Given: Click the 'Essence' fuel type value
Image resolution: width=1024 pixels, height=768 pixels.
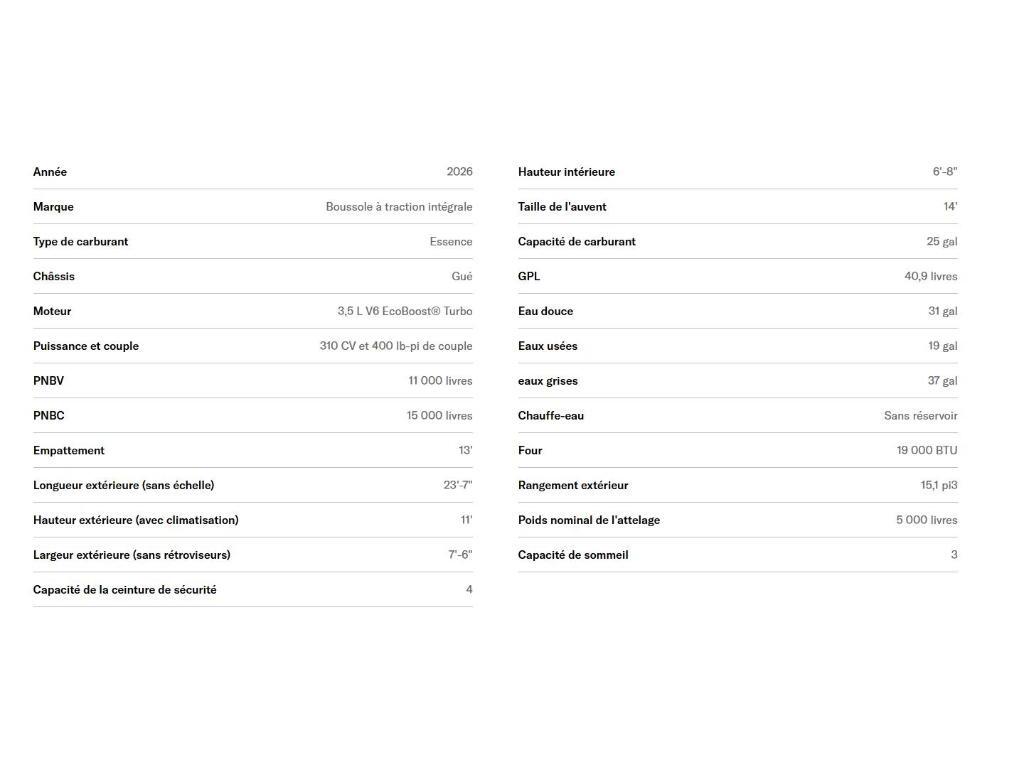Looking at the screenshot, I should 451,242.
